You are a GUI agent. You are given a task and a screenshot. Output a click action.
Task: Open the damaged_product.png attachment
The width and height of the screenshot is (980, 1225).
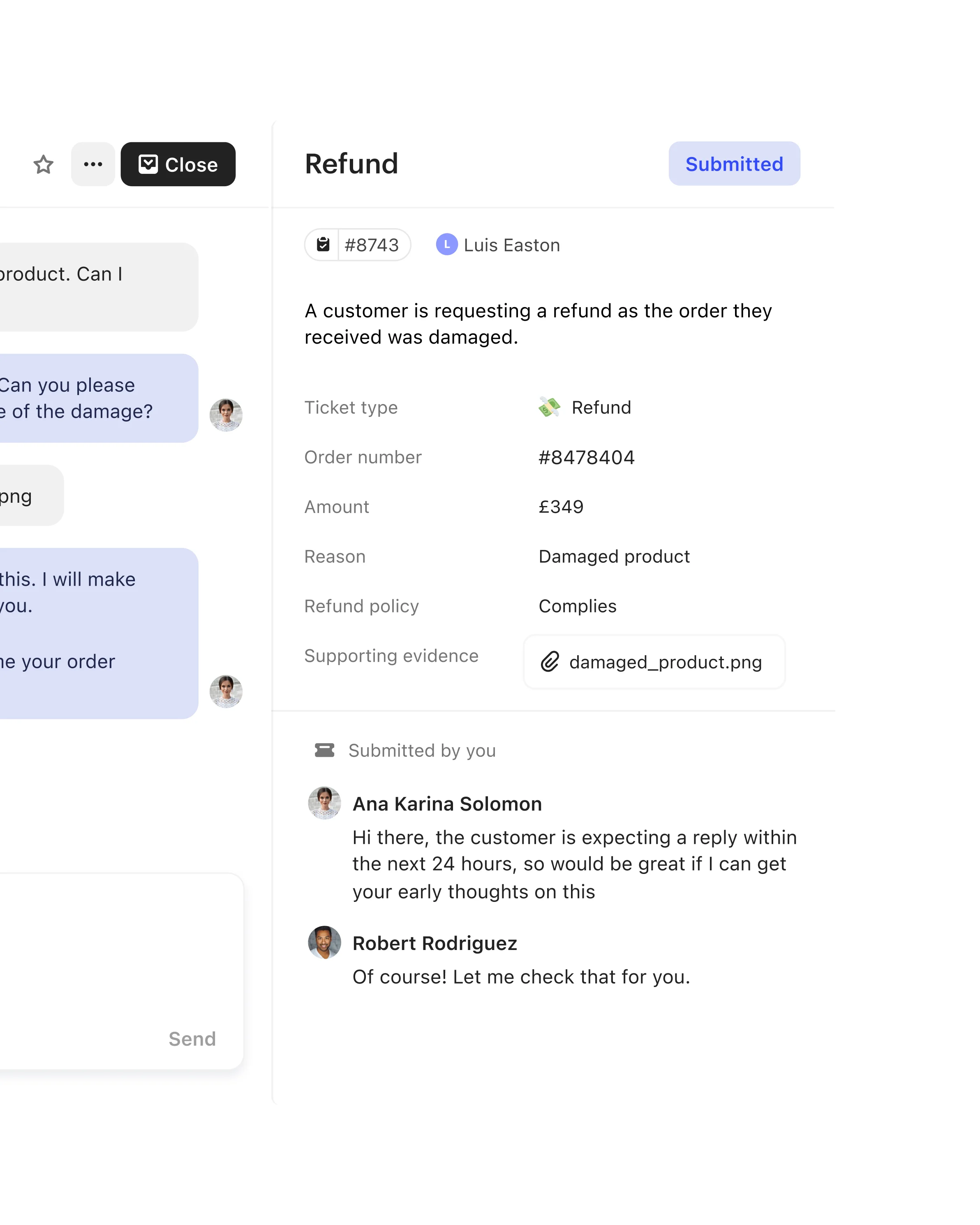pyautogui.click(x=654, y=662)
